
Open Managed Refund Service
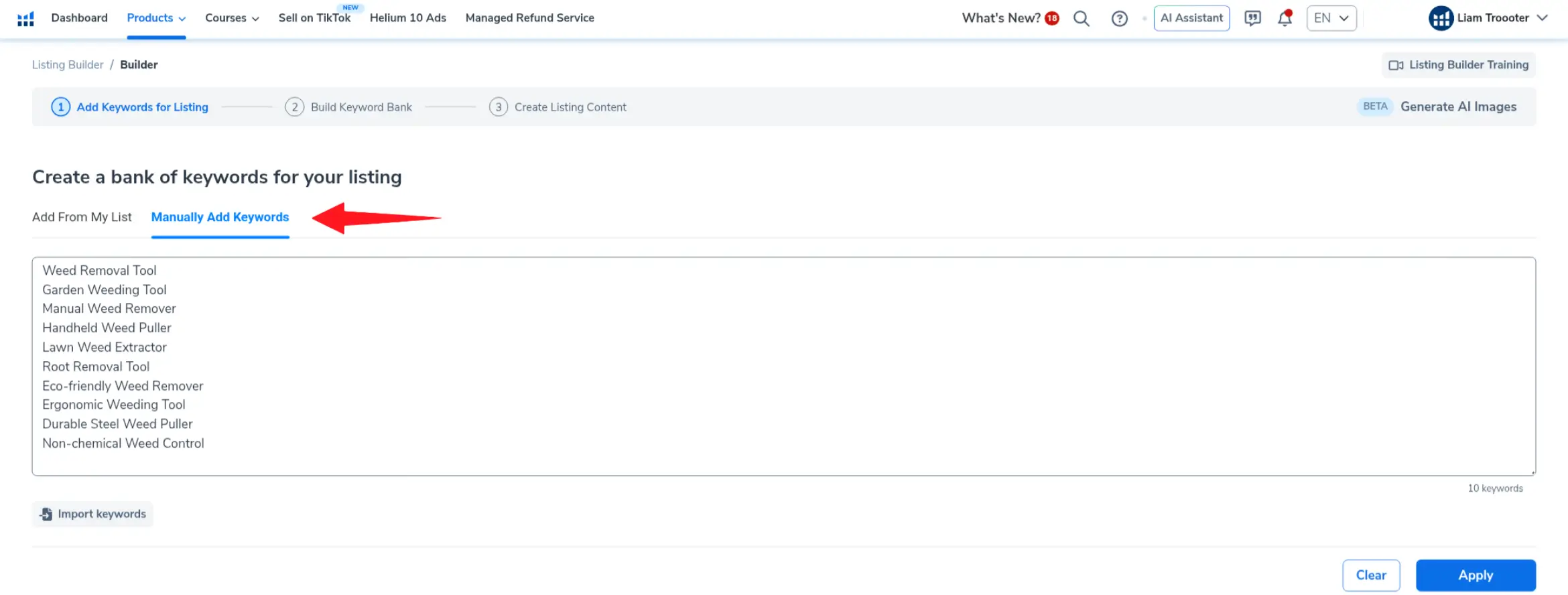click(529, 18)
